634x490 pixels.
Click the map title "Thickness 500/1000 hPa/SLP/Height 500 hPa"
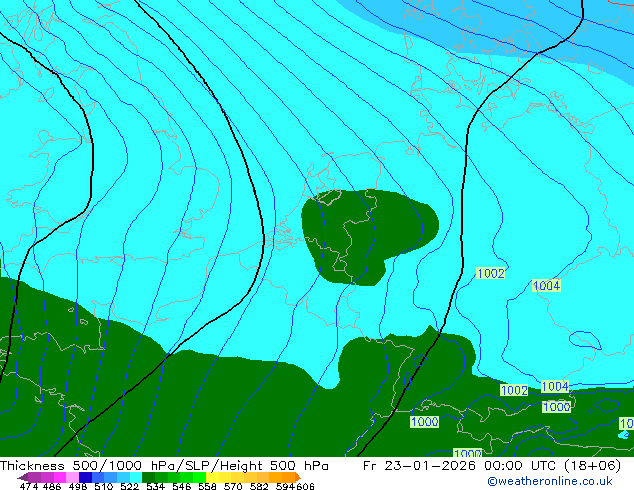(164, 466)
